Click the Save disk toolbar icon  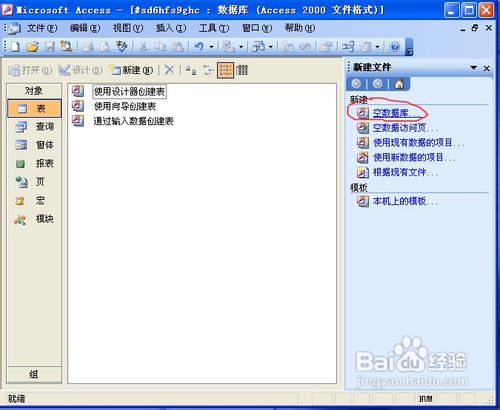coord(49,47)
